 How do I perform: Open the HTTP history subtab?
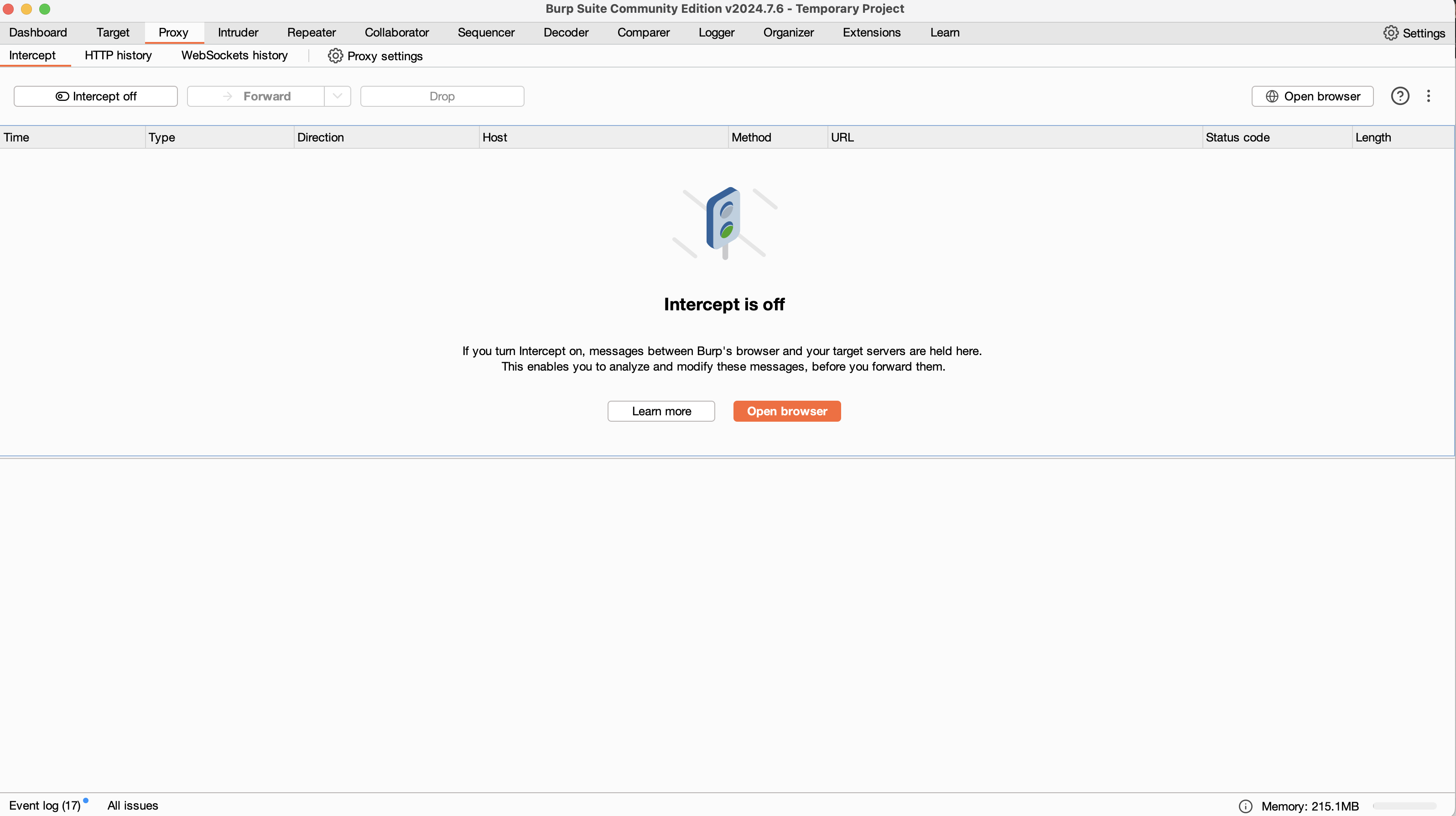(118, 55)
